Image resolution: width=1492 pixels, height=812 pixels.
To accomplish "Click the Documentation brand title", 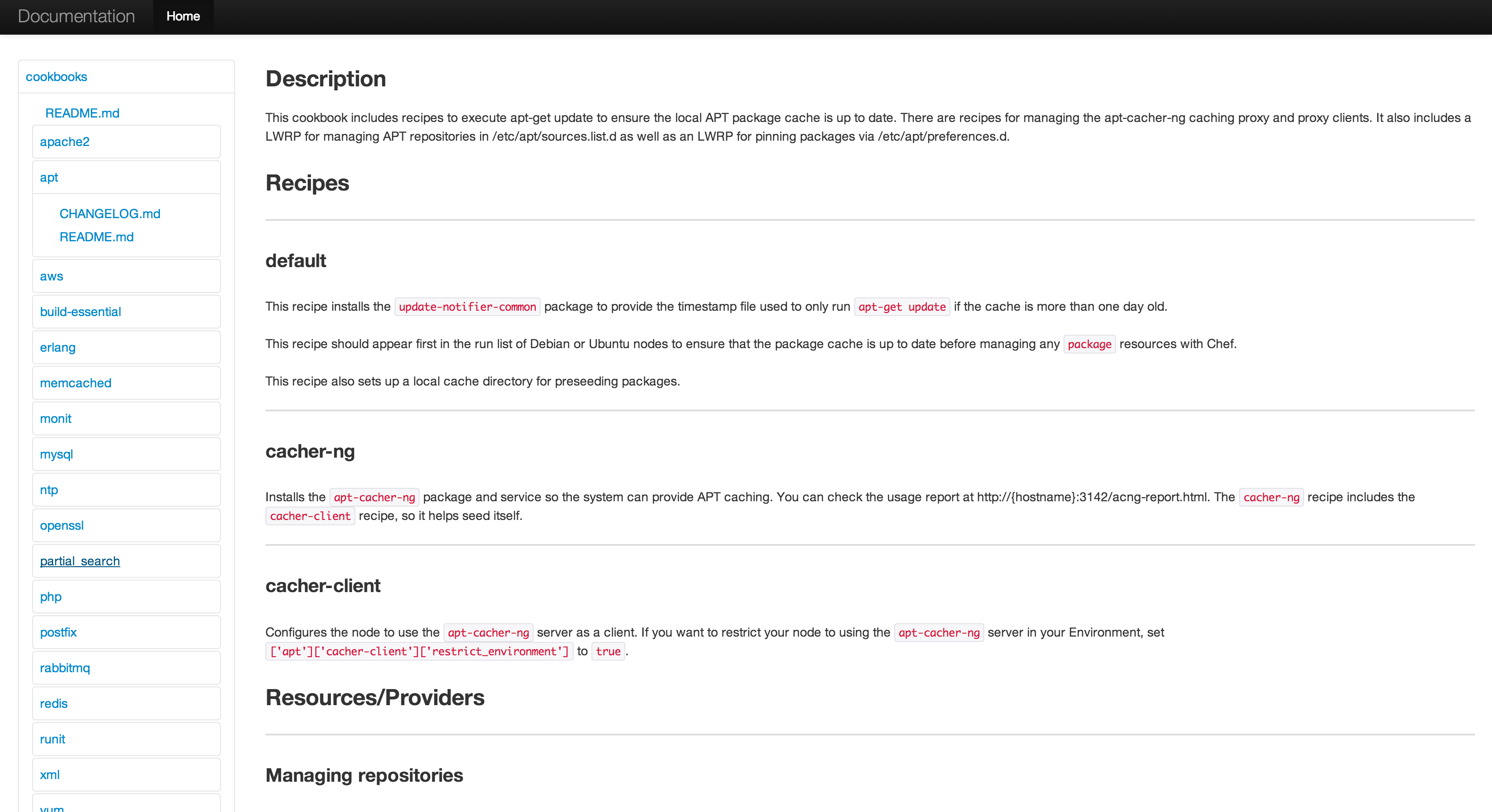I will pos(77,16).
